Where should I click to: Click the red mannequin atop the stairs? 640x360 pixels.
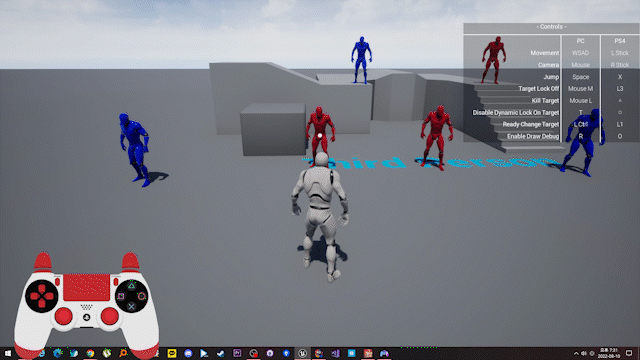[493, 60]
